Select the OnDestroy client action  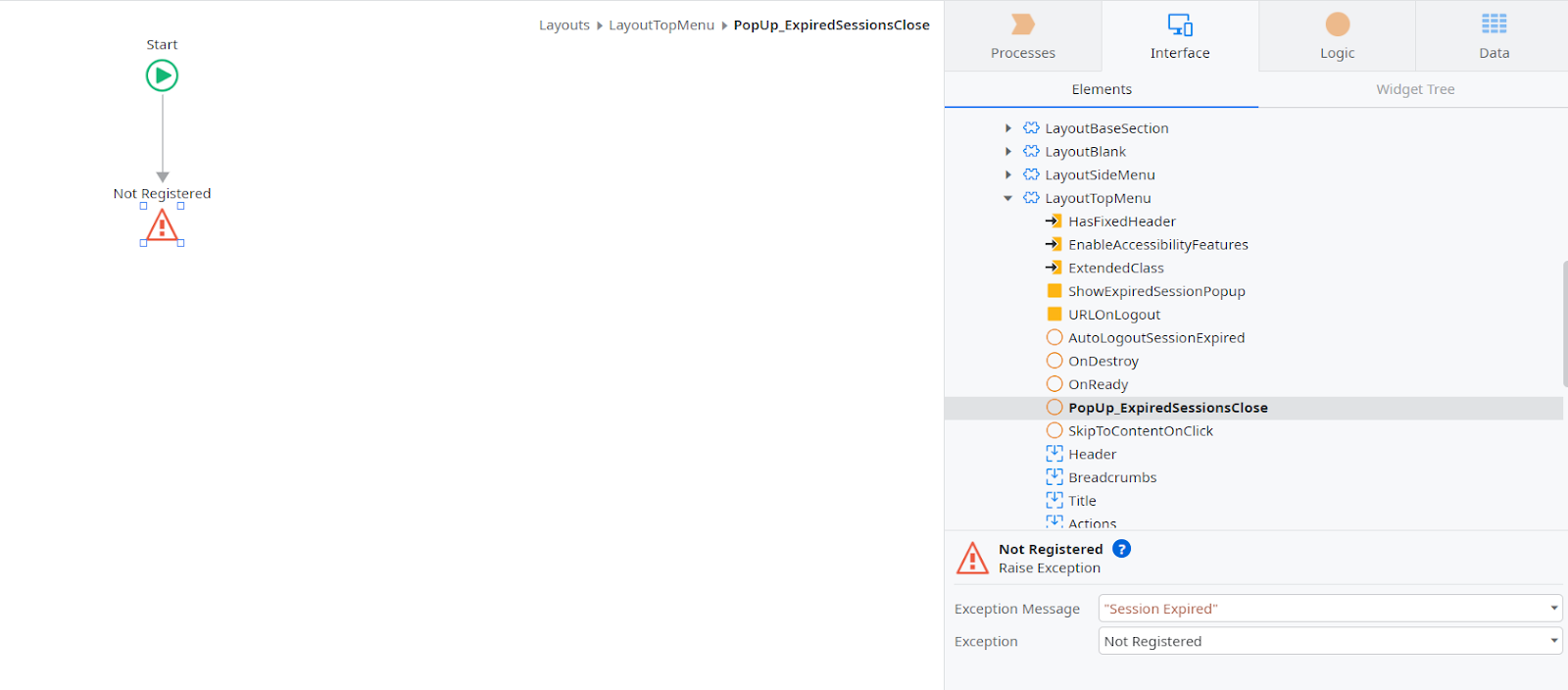click(1093, 361)
